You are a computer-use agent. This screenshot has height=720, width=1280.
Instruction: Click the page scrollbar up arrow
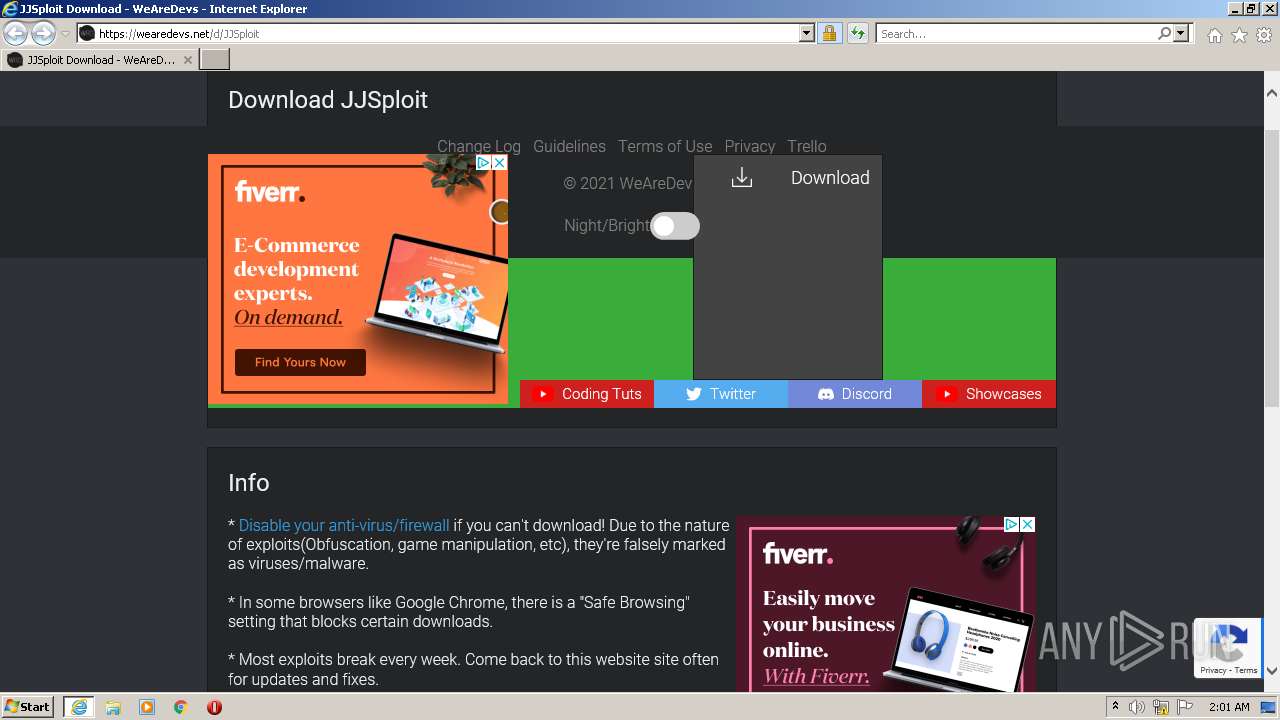pyautogui.click(x=1271, y=93)
